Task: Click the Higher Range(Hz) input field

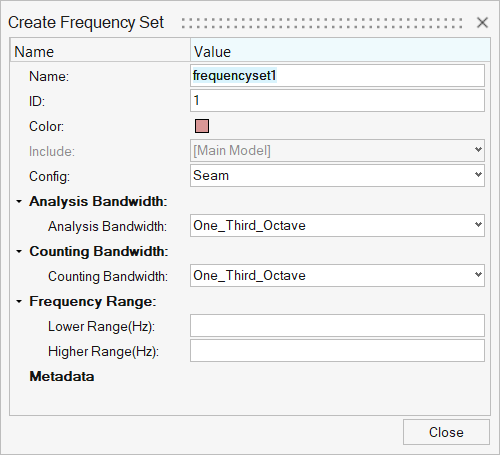Action: point(337,351)
